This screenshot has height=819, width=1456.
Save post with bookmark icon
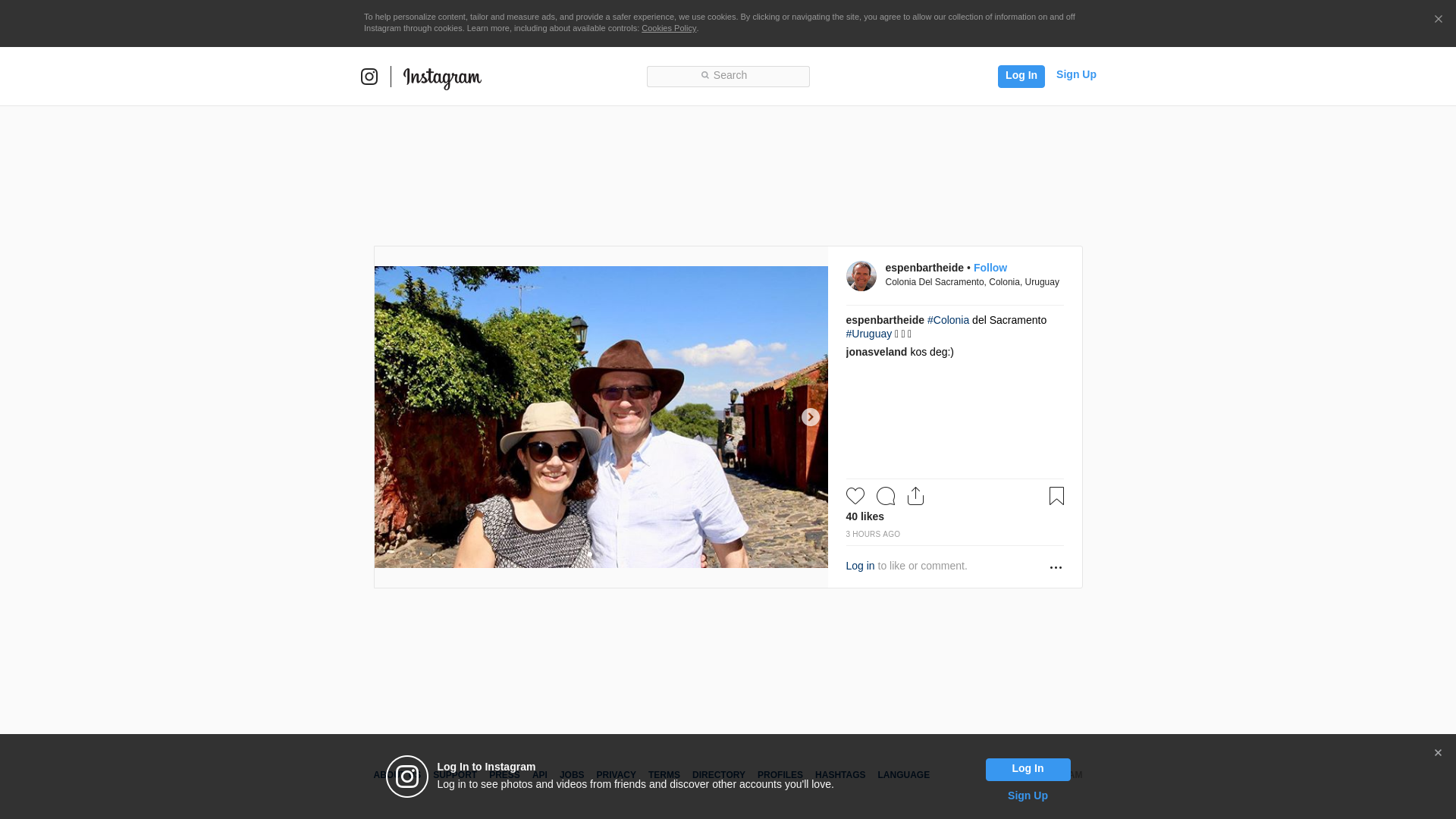click(x=1056, y=496)
